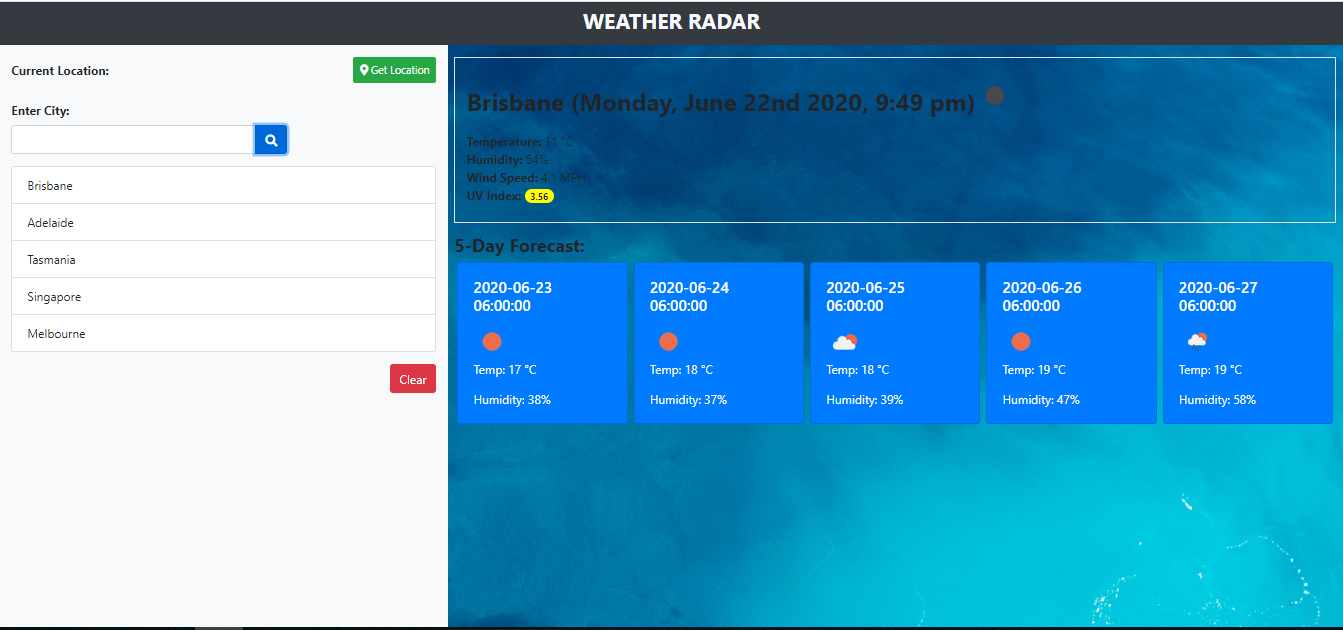Click the current Temperature reading
The image size is (1343, 630).
click(520, 142)
